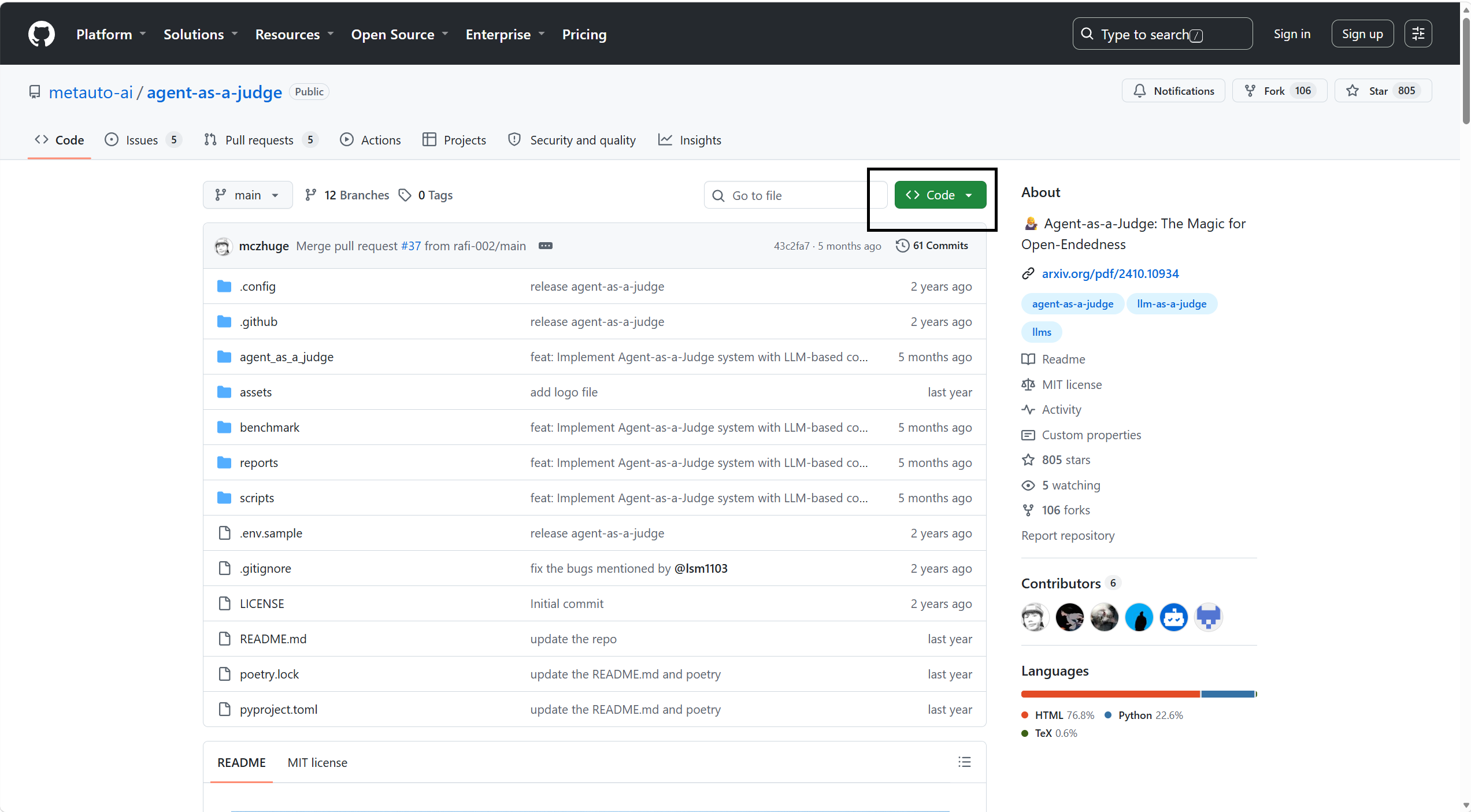Switch to the Actions tab
Viewport: 1471px width, 812px height.
[x=370, y=140]
